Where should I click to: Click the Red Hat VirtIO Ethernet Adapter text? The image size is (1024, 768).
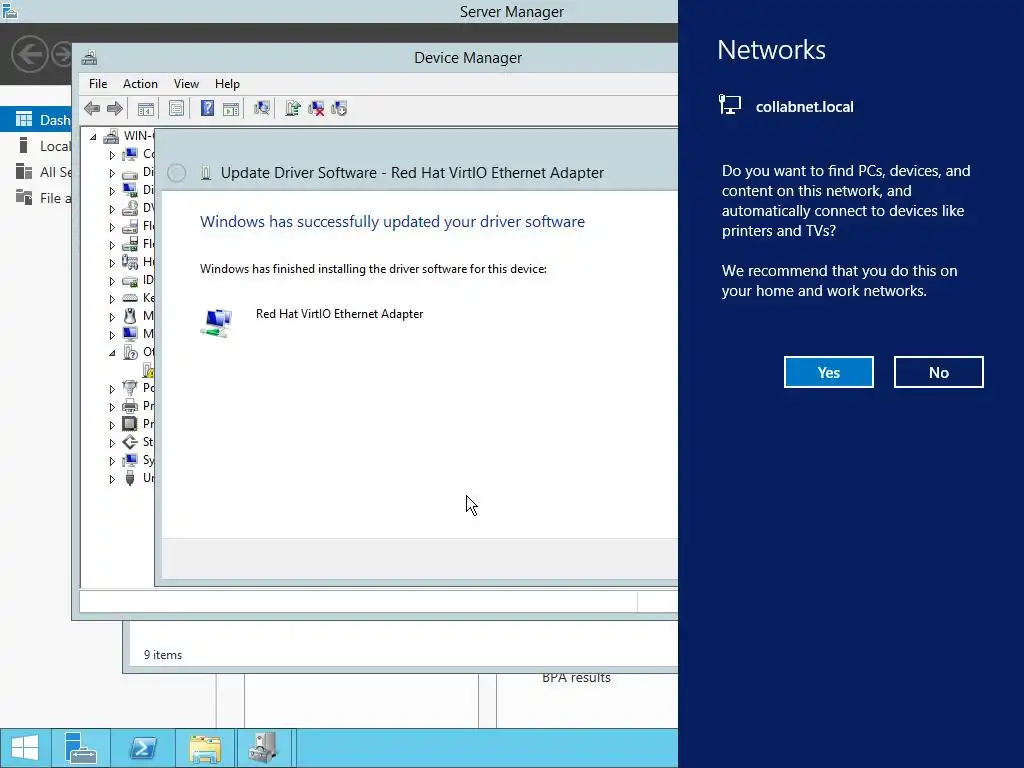(339, 314)
